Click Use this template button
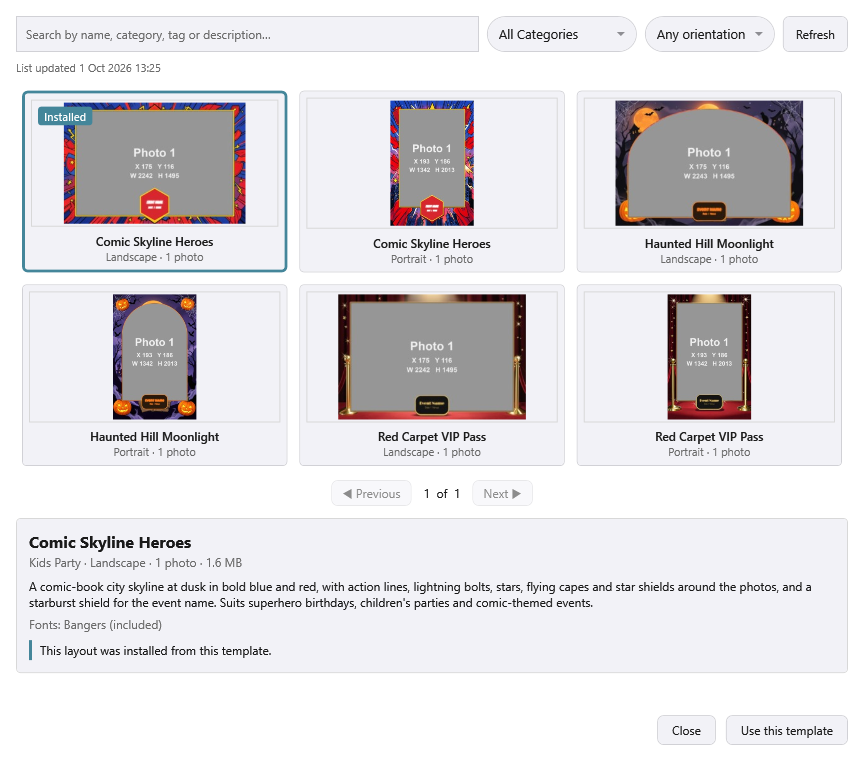864x761 pixels. tap(786, 730)
